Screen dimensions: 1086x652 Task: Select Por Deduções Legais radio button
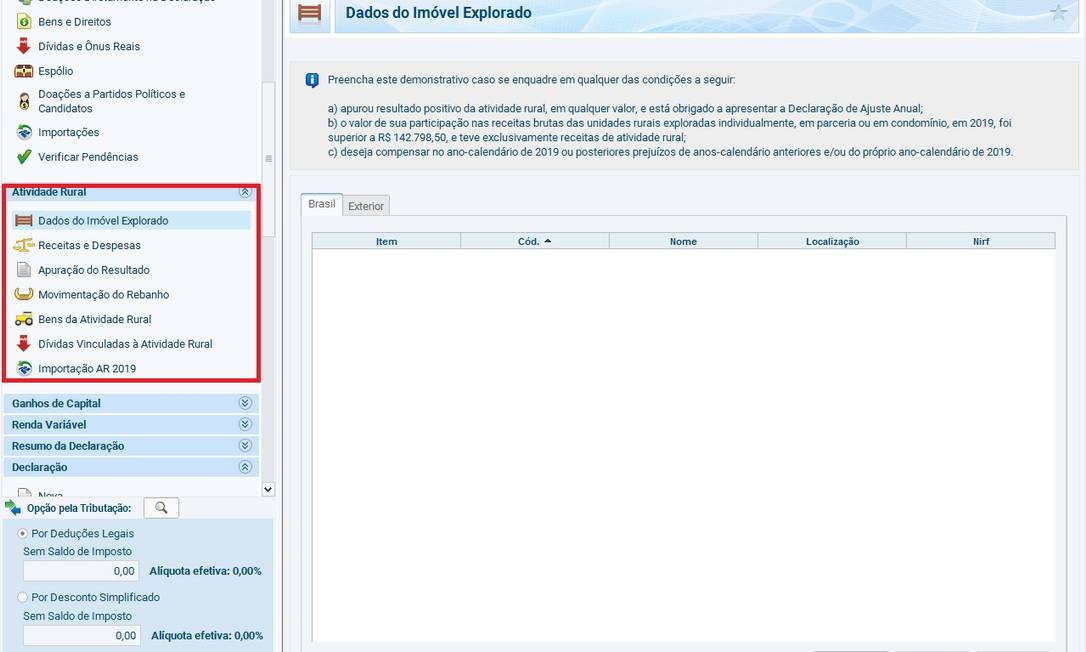pyautogui.click(x=24, y=534)
